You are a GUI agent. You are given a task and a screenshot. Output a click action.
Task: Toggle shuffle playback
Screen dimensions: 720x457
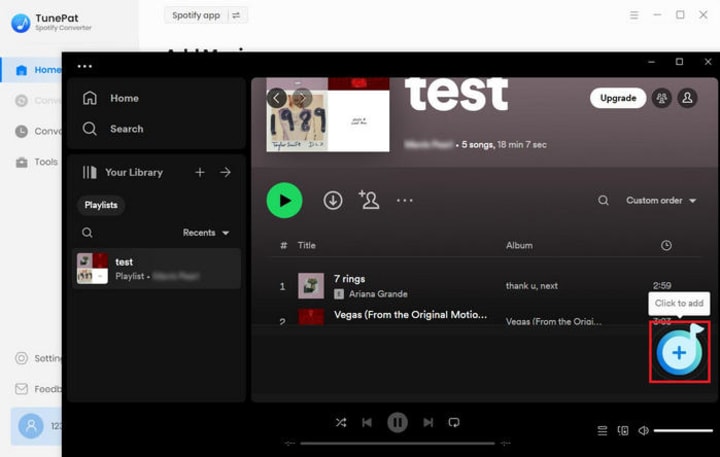(x=341, y=422)
